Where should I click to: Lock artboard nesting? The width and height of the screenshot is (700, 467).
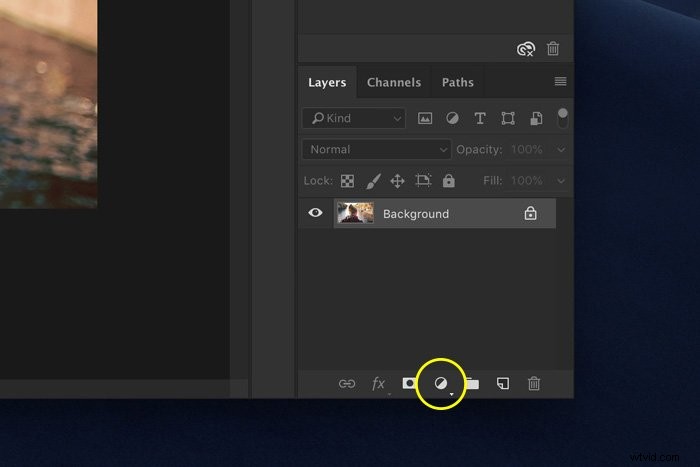(423, 180)
